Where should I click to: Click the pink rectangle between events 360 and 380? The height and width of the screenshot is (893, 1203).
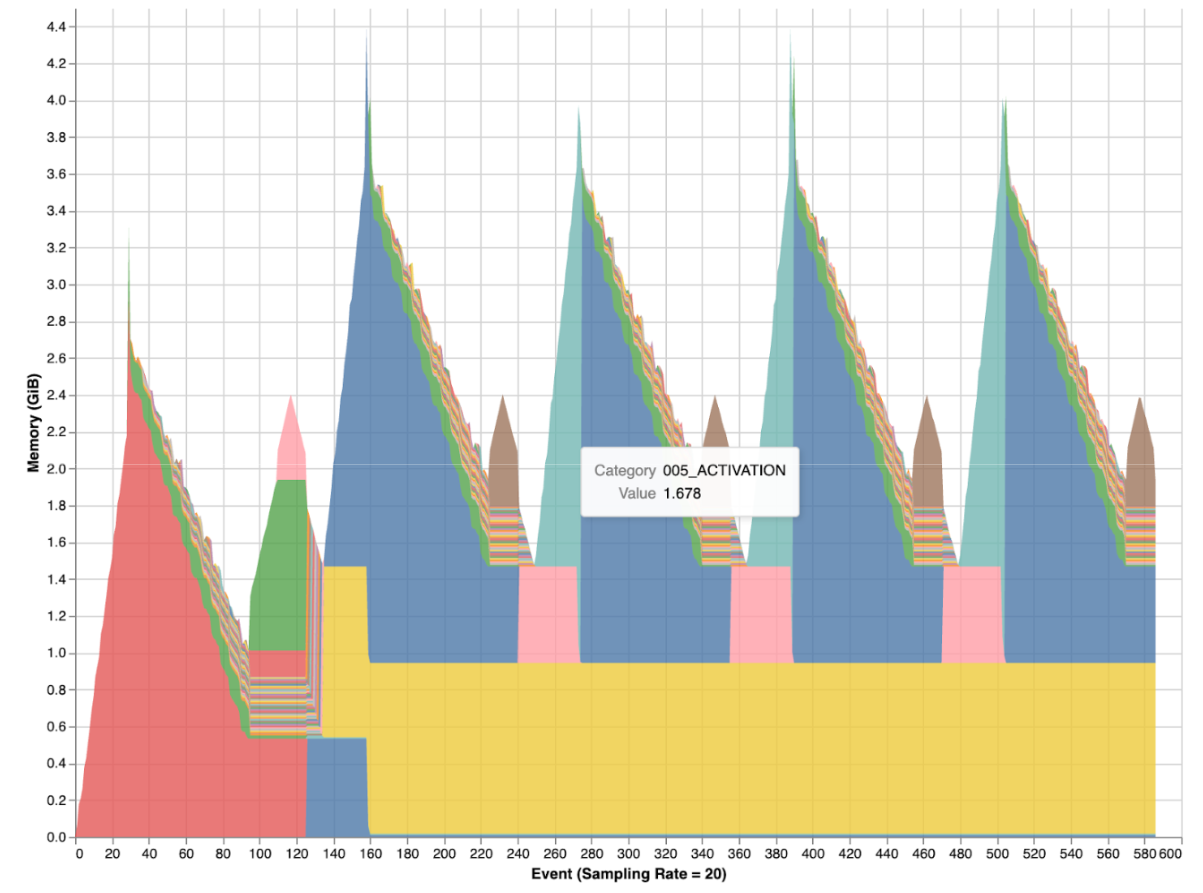[x=760, y=614]
